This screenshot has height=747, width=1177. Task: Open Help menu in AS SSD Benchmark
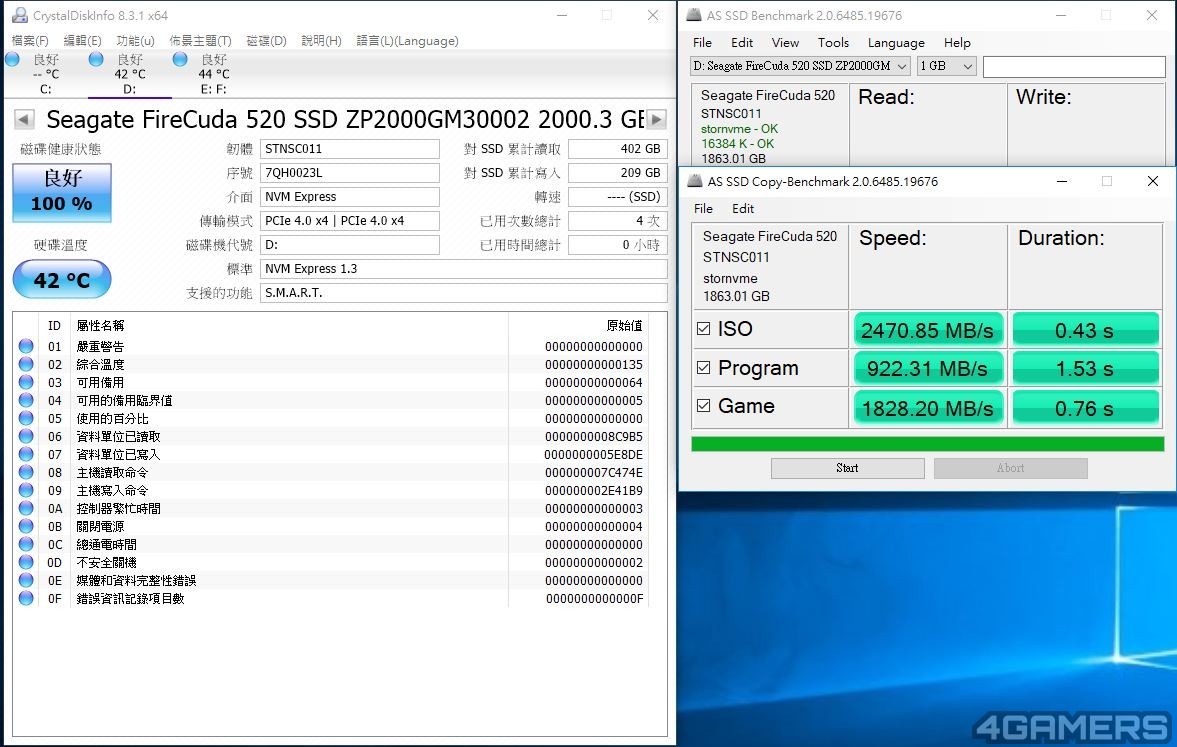pos(957,43)
